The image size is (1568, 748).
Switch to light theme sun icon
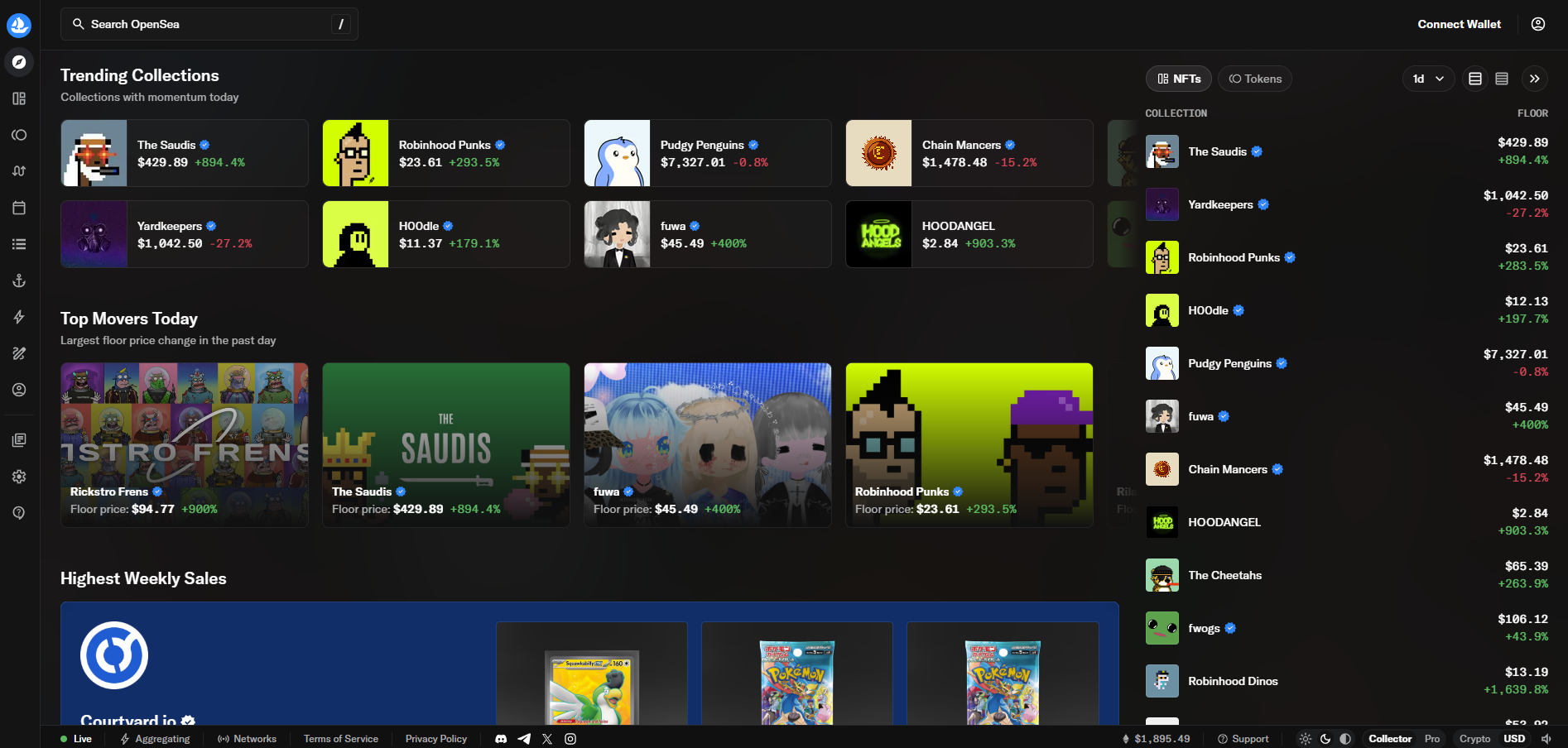(x=1306, y=739)
